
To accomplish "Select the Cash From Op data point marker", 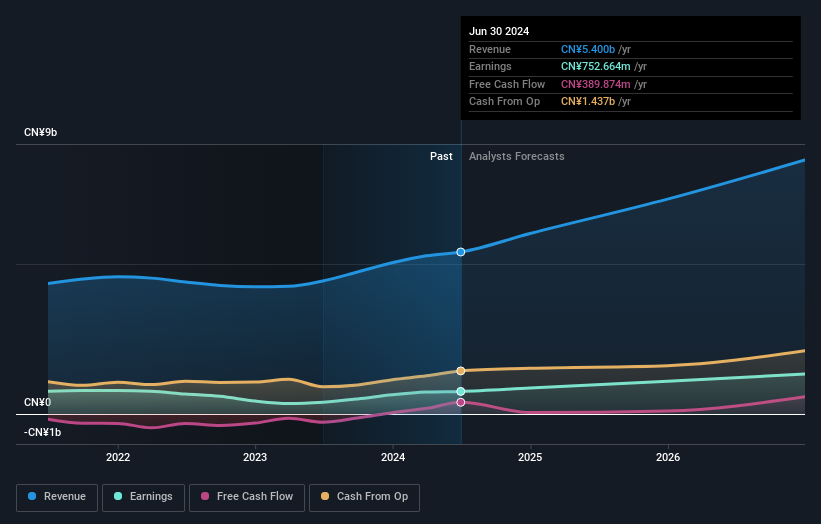I will pyautogui.click(x=461, y=371).
